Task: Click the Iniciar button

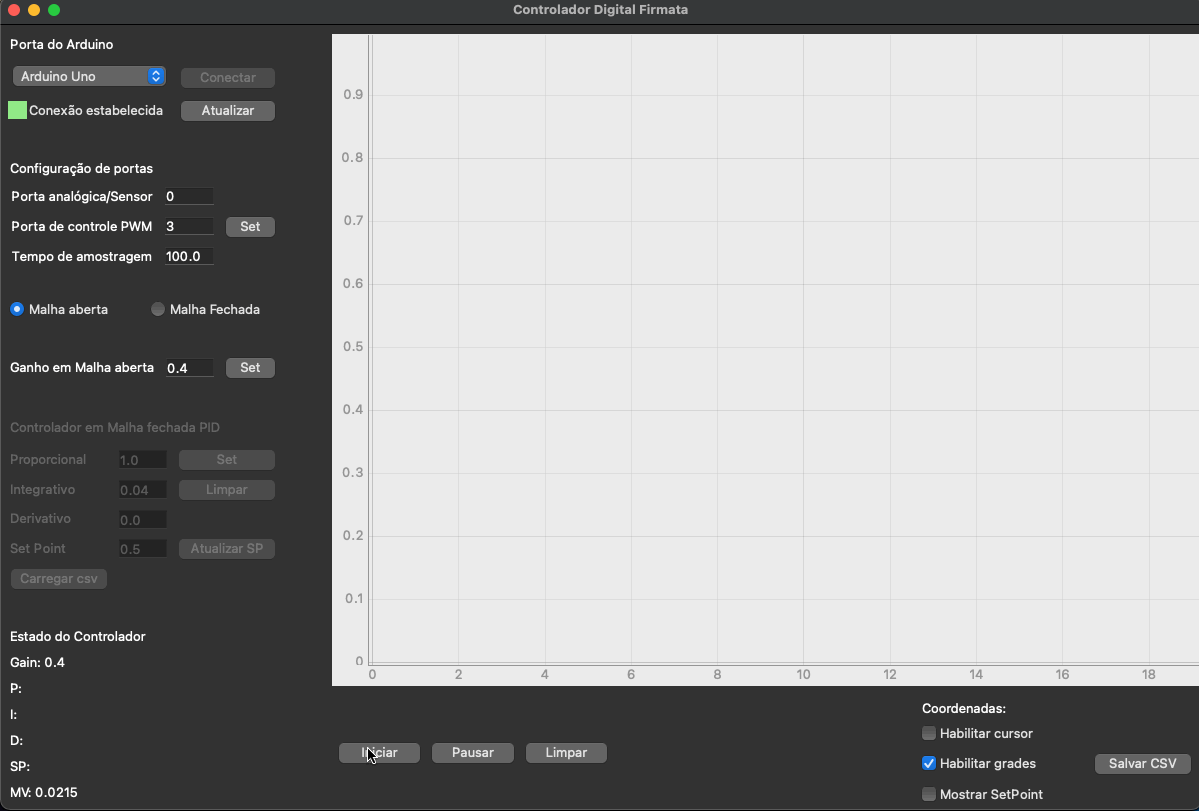Action: point(379,753)
